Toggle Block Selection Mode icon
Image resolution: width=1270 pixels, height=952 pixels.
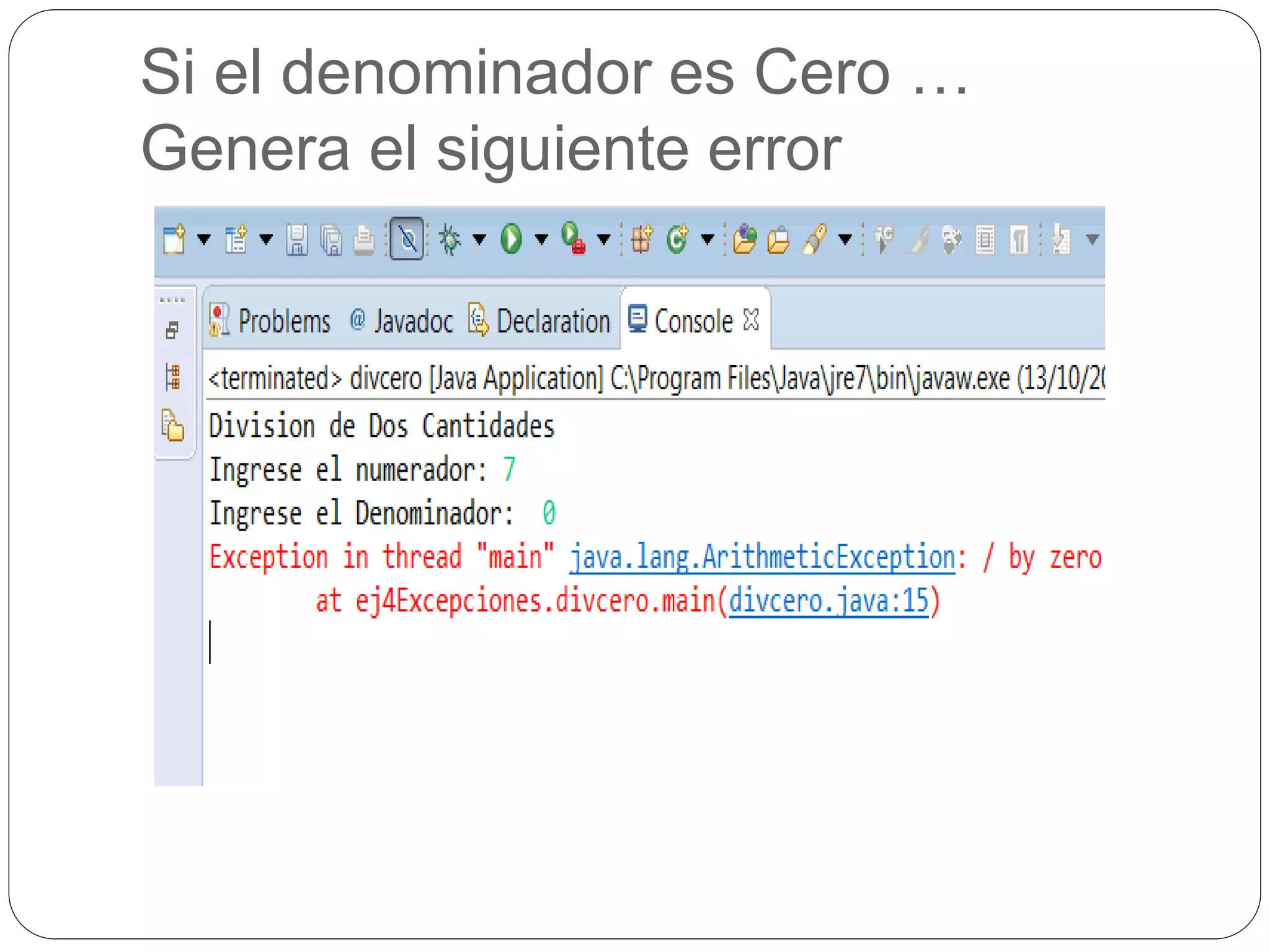(985, 240)
